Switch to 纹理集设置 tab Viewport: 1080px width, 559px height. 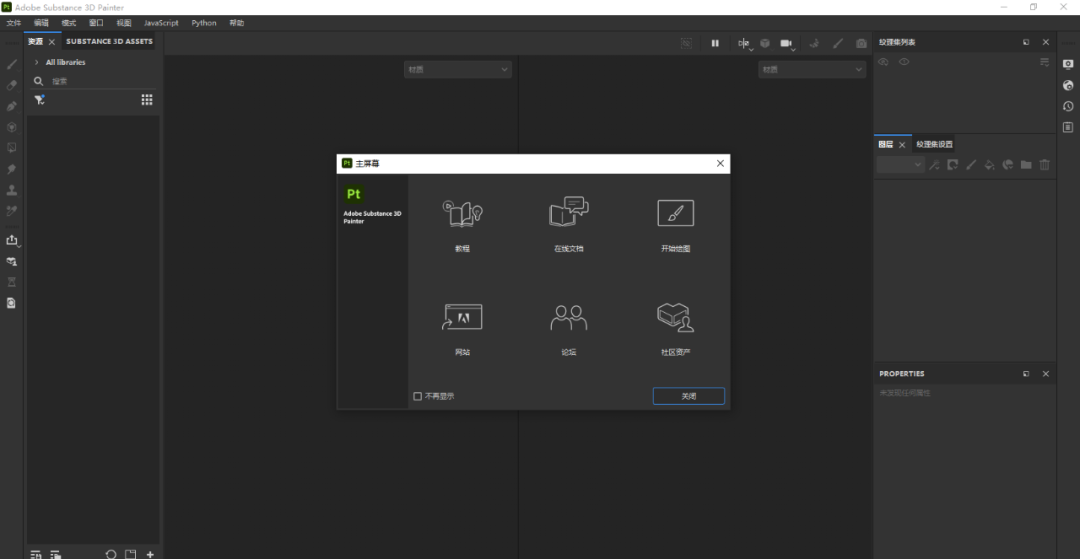(935, 144)
